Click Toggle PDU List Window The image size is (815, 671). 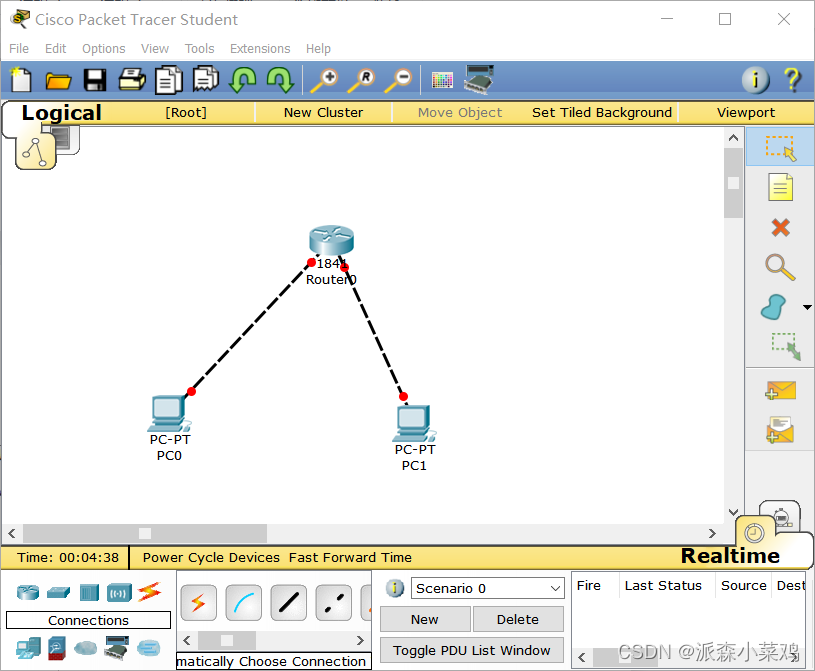click(471, 650)
